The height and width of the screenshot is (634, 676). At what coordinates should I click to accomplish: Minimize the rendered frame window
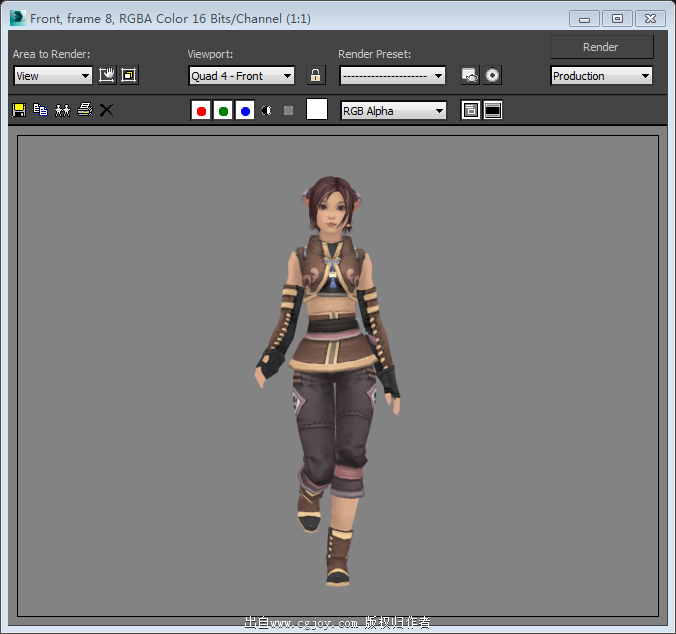[584, 19]
